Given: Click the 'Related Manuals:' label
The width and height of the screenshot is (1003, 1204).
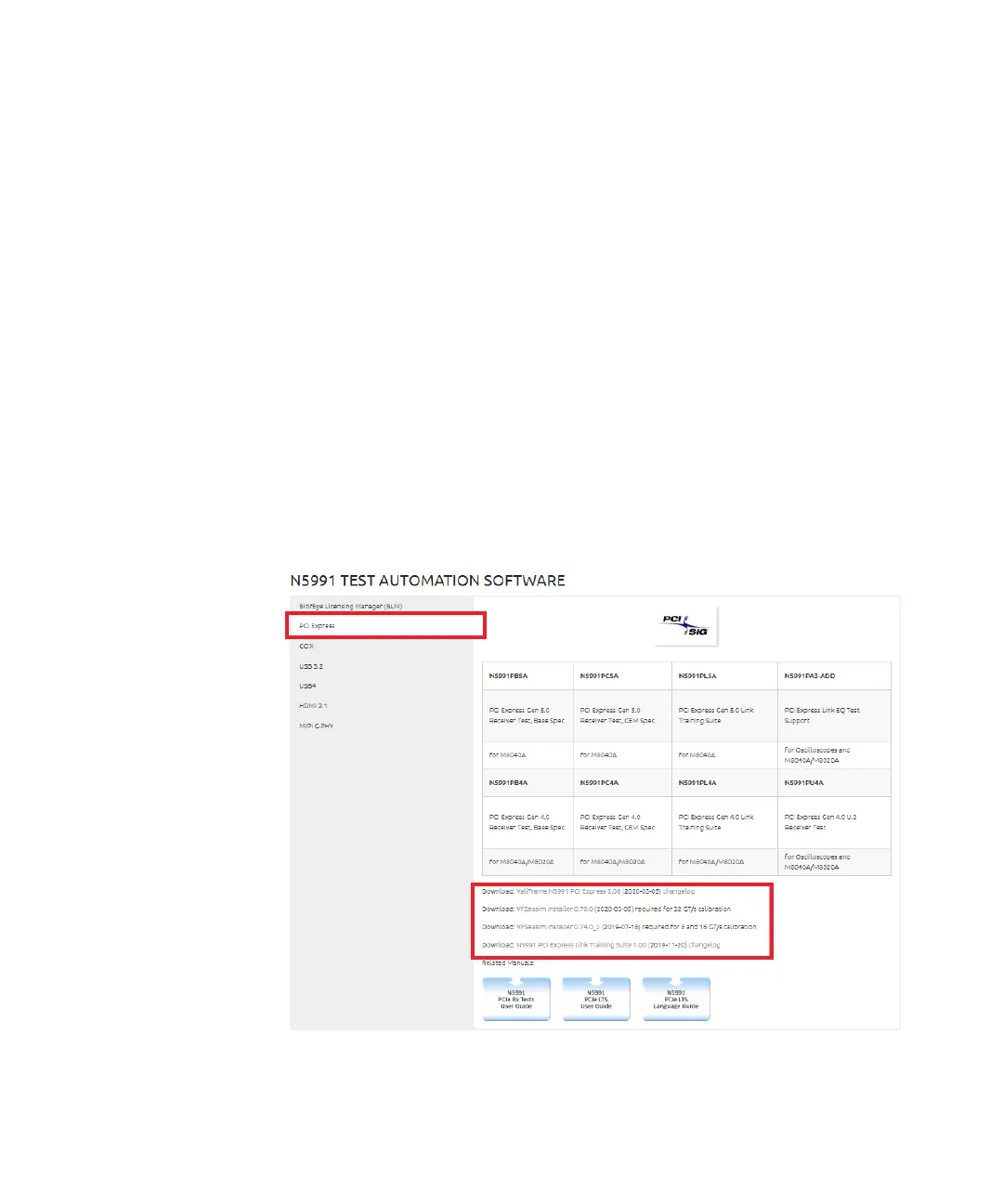Looking at the screenshot, I should 507,962.
